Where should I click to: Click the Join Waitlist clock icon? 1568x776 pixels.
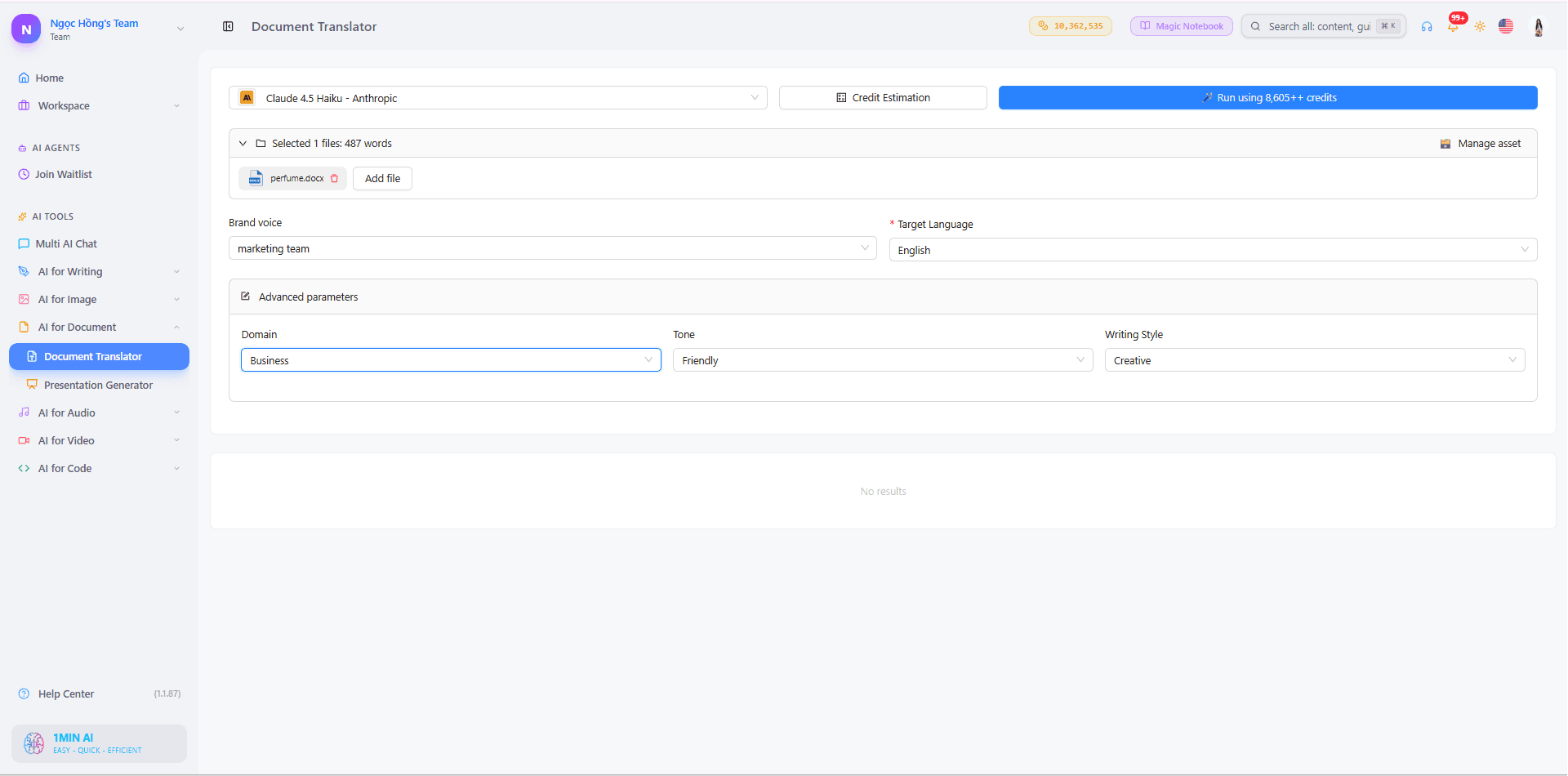24,174
